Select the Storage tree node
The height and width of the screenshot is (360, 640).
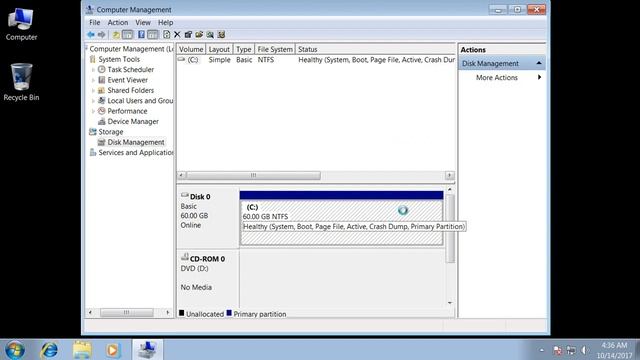point(111,132)
